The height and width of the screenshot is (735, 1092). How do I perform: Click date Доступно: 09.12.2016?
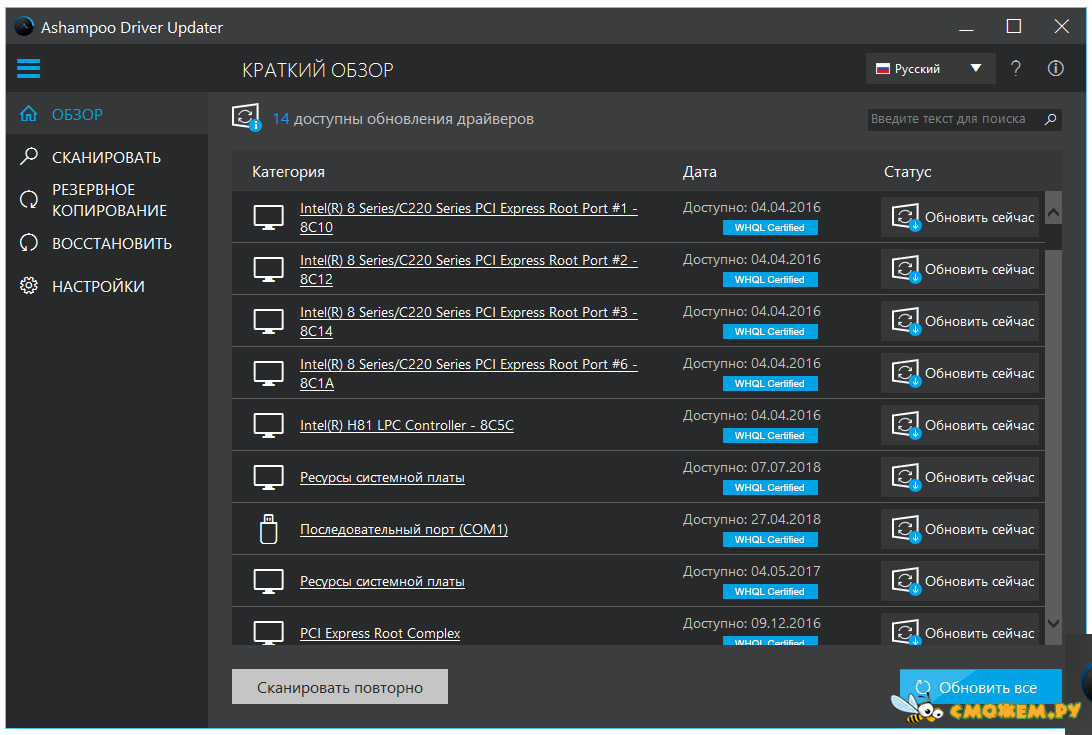click(x=751, y=623)
